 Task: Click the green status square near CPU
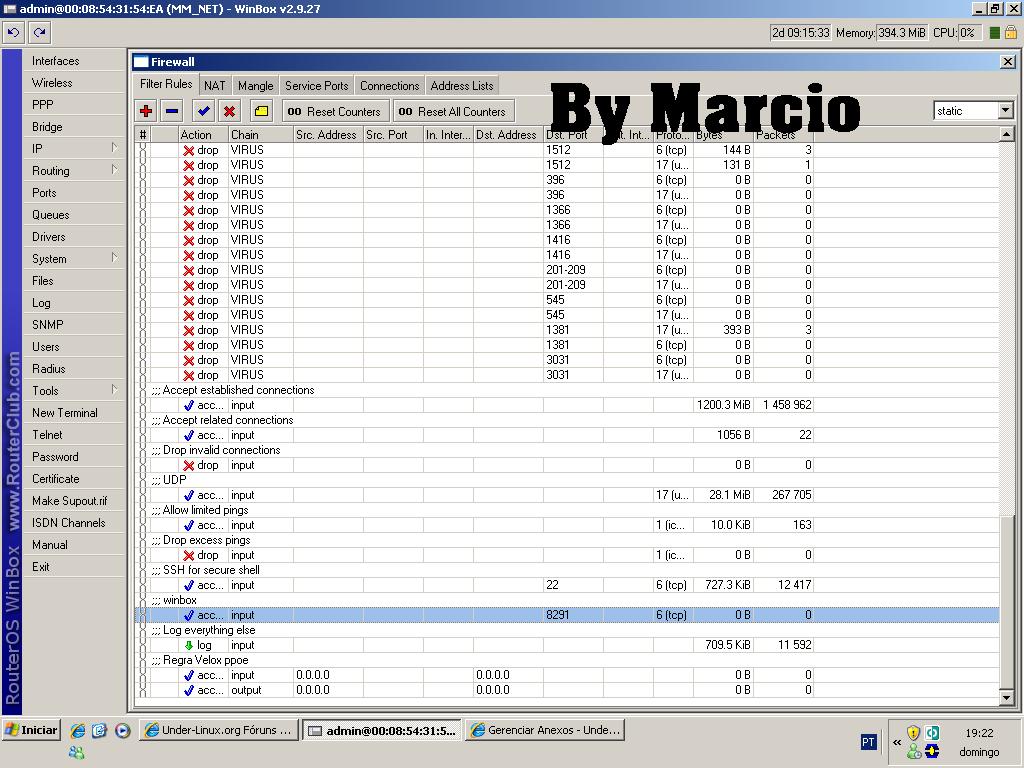click(x=995, y=33)
